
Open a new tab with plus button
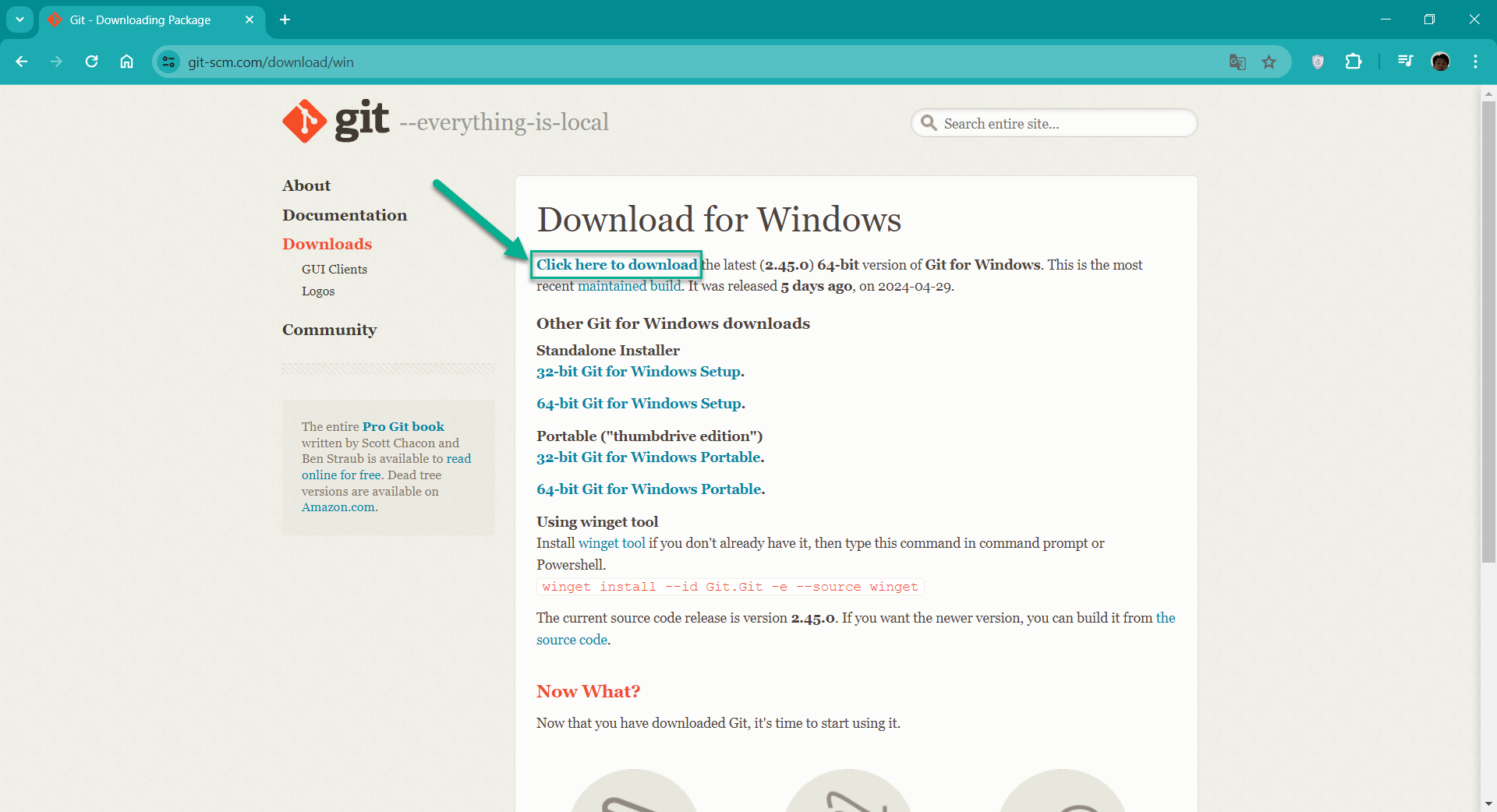[285, 19]
